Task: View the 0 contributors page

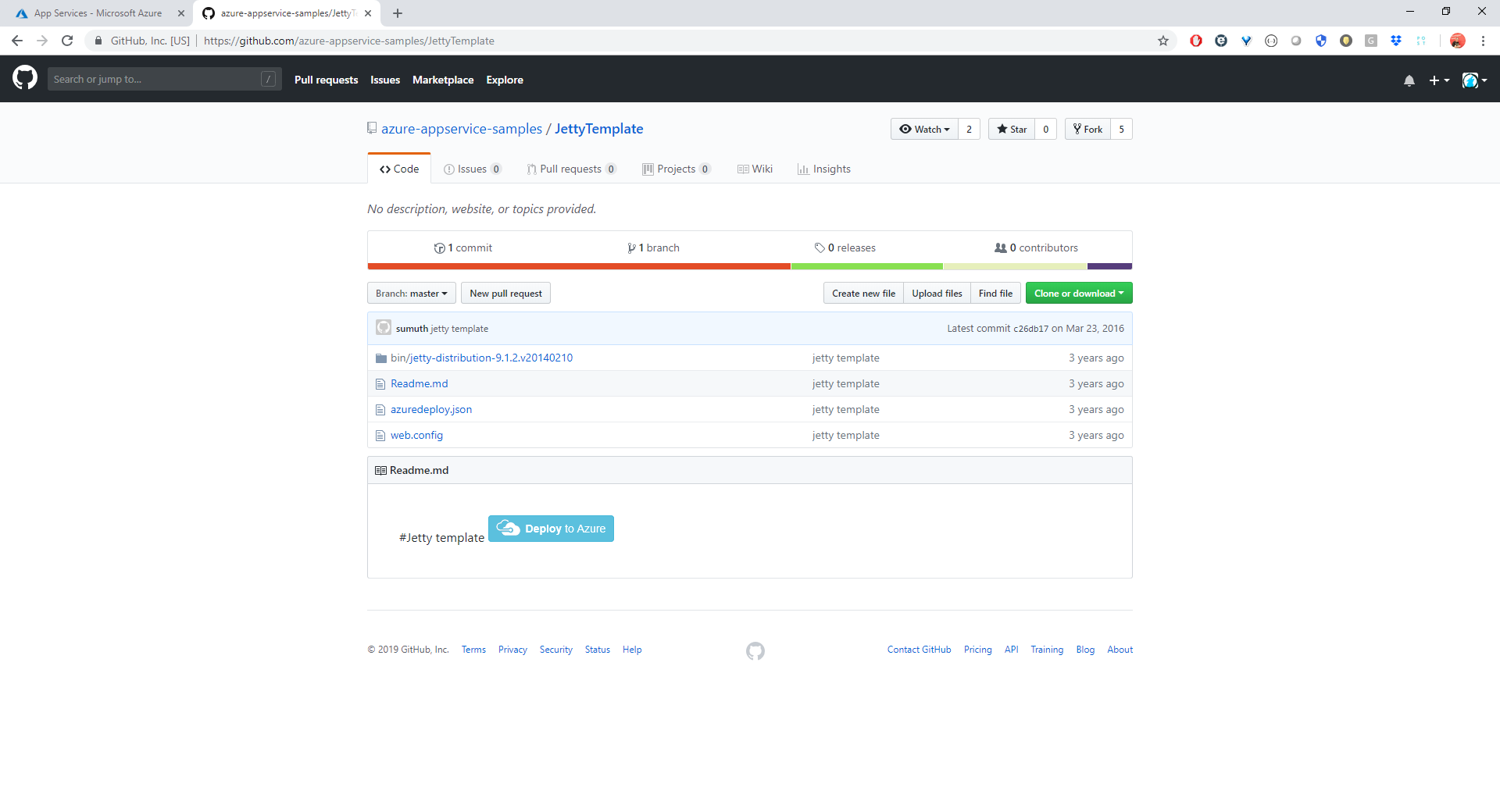Action: point(1036,248)
